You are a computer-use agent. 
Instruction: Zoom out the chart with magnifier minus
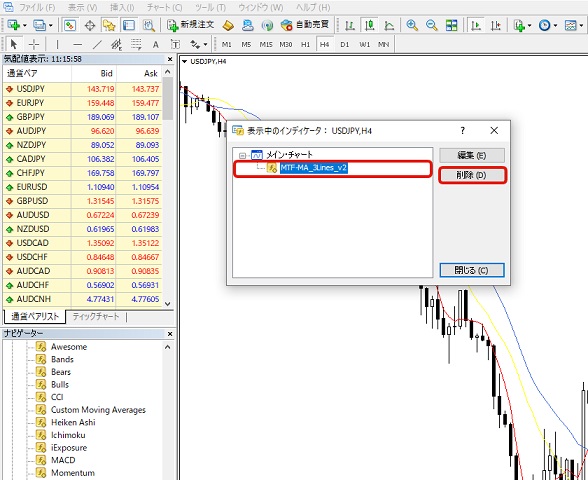point(432,25)
